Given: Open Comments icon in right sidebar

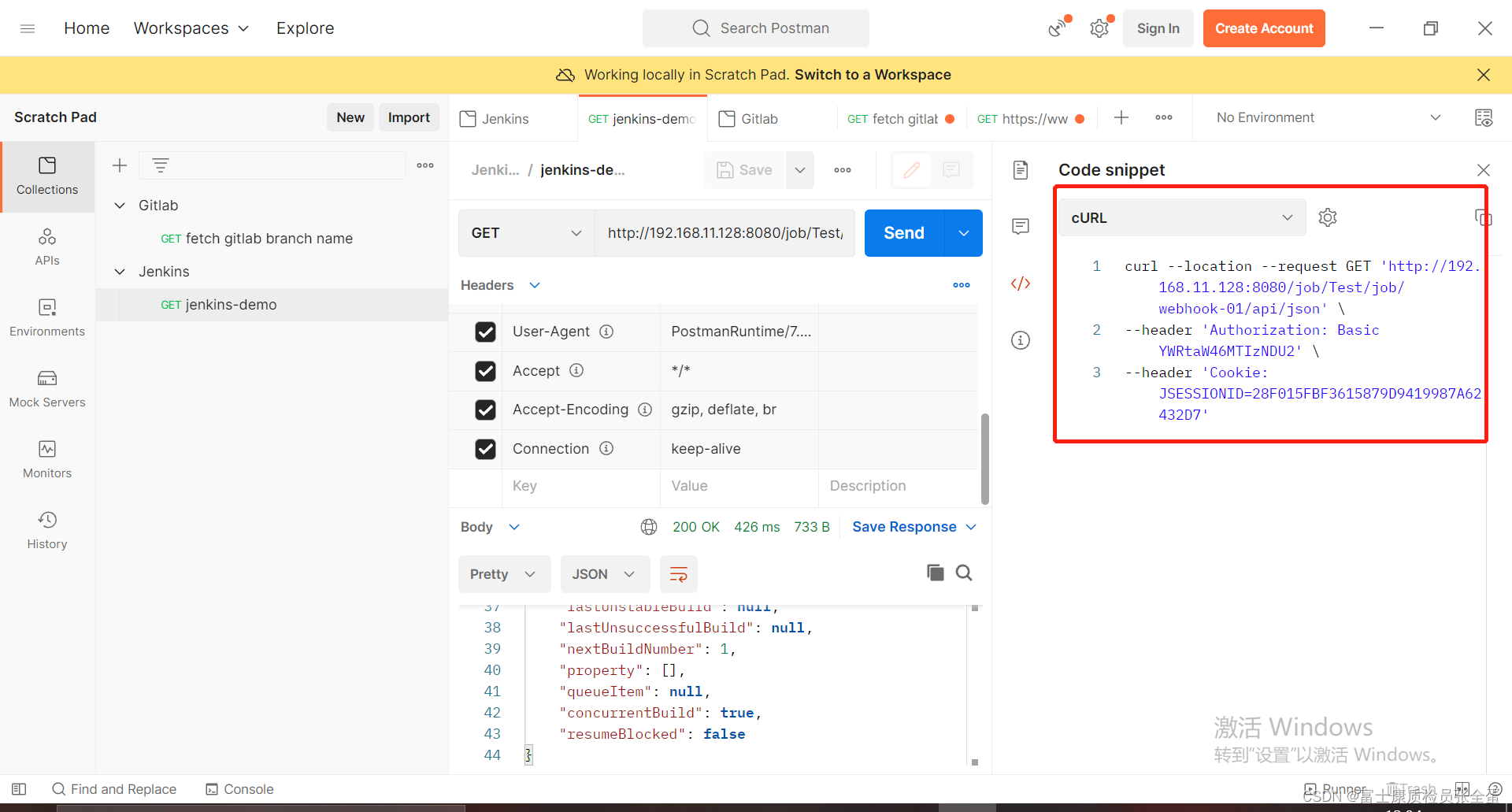Looking at the screenshot, I should pos(1021,227).
